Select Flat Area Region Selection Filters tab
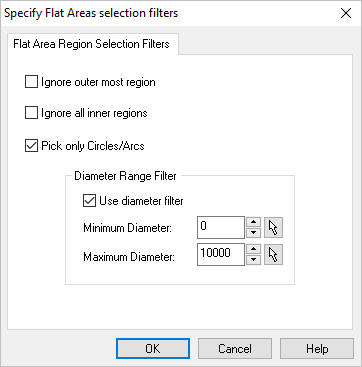Screen dimensions: 362x367 click(92, 44)
